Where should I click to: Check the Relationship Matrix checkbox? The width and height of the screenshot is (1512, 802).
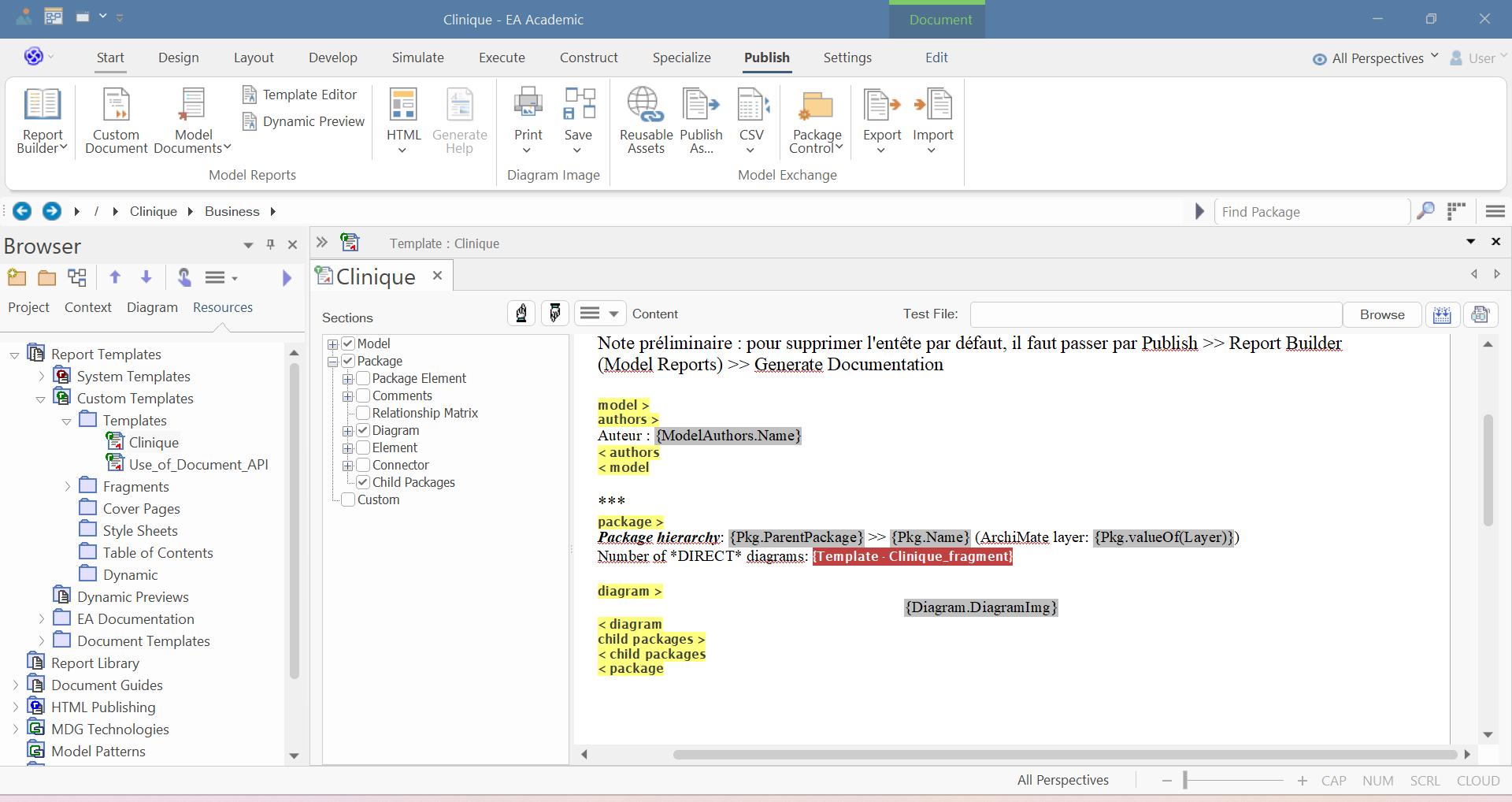363,413
